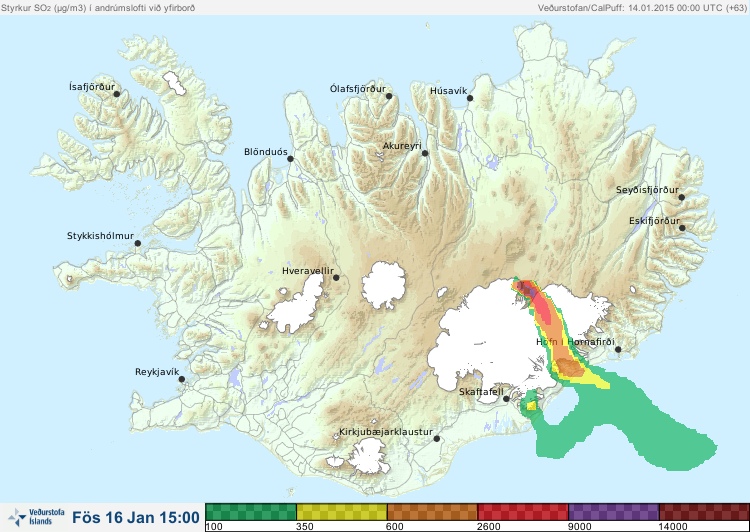
Task: Click the 'Skaftafell' label text
Action: (481, 392)
